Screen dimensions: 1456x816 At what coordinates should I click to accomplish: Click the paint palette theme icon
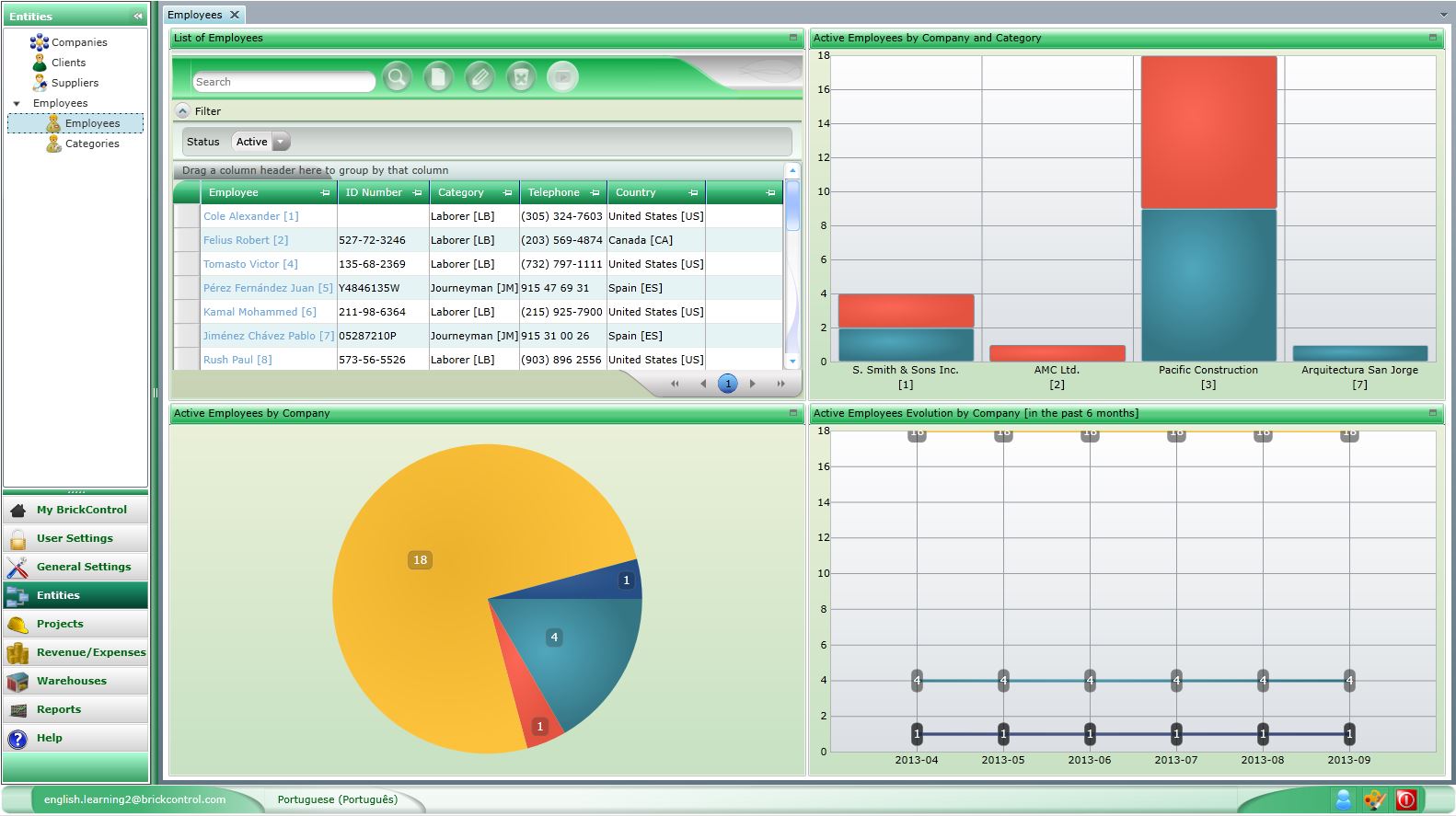click(1374, 799)
